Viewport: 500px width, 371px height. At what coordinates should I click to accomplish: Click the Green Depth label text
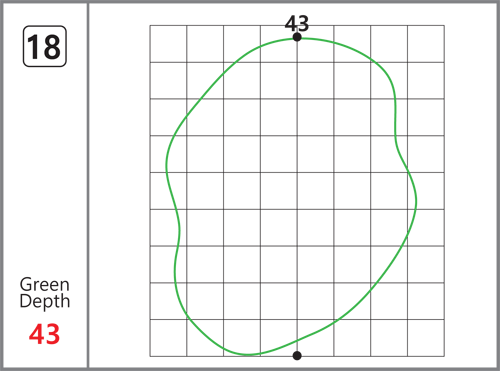pos(45,293)
